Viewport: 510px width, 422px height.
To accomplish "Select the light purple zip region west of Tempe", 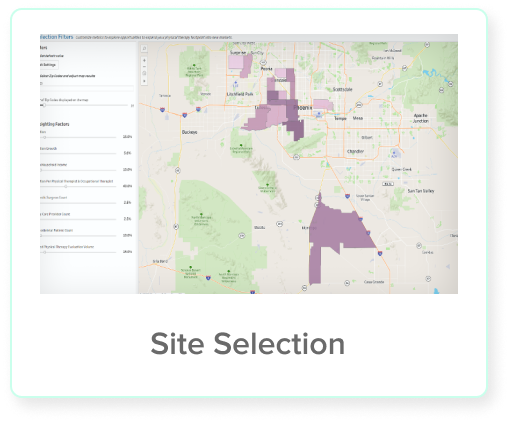I will click(x=323, y=104).
